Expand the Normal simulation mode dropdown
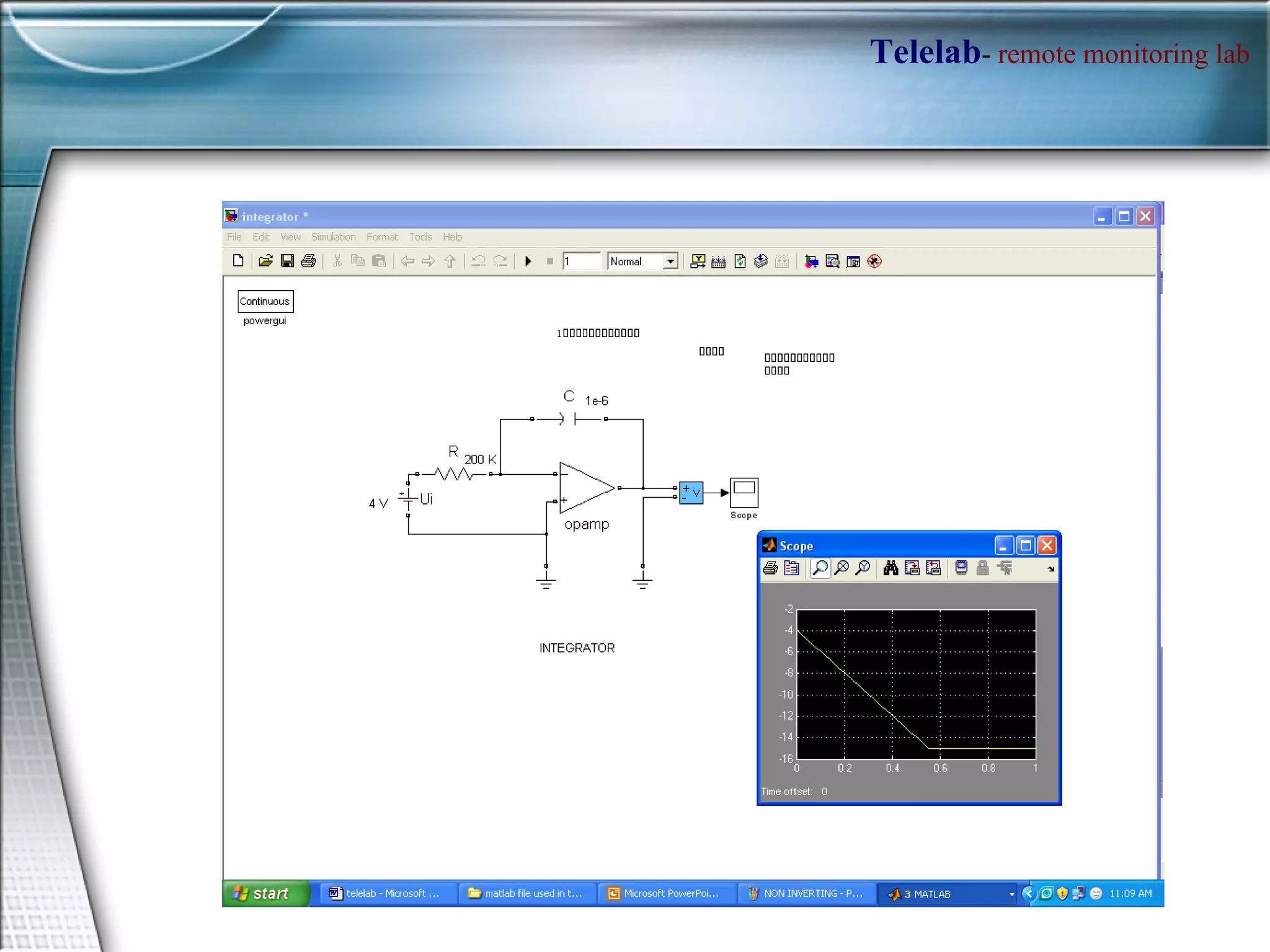 pos(670,262)
